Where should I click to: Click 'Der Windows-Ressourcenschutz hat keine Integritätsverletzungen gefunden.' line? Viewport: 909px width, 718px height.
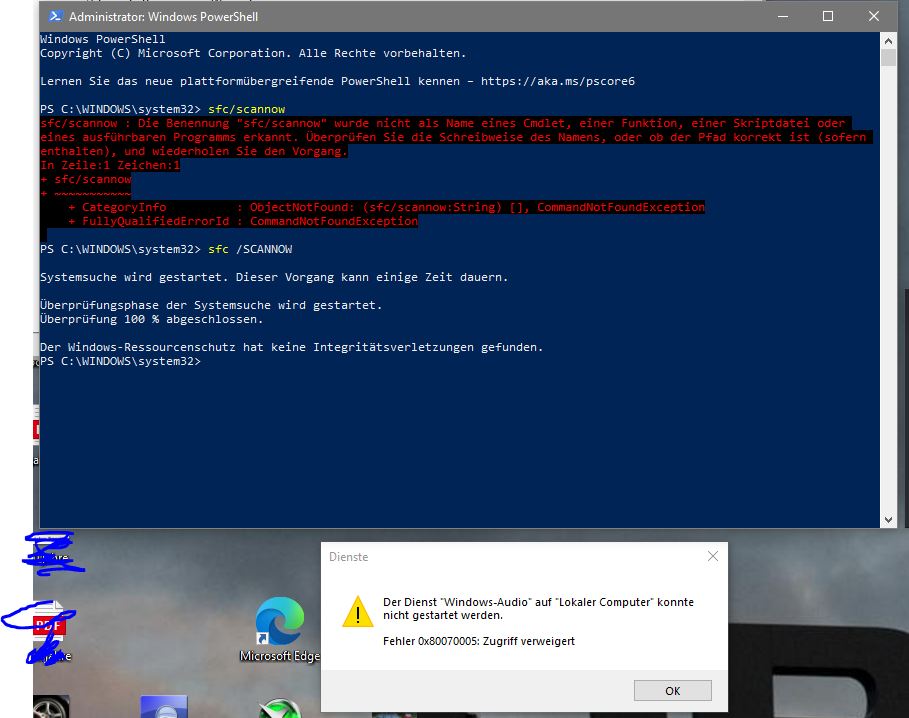coord(292,347)
